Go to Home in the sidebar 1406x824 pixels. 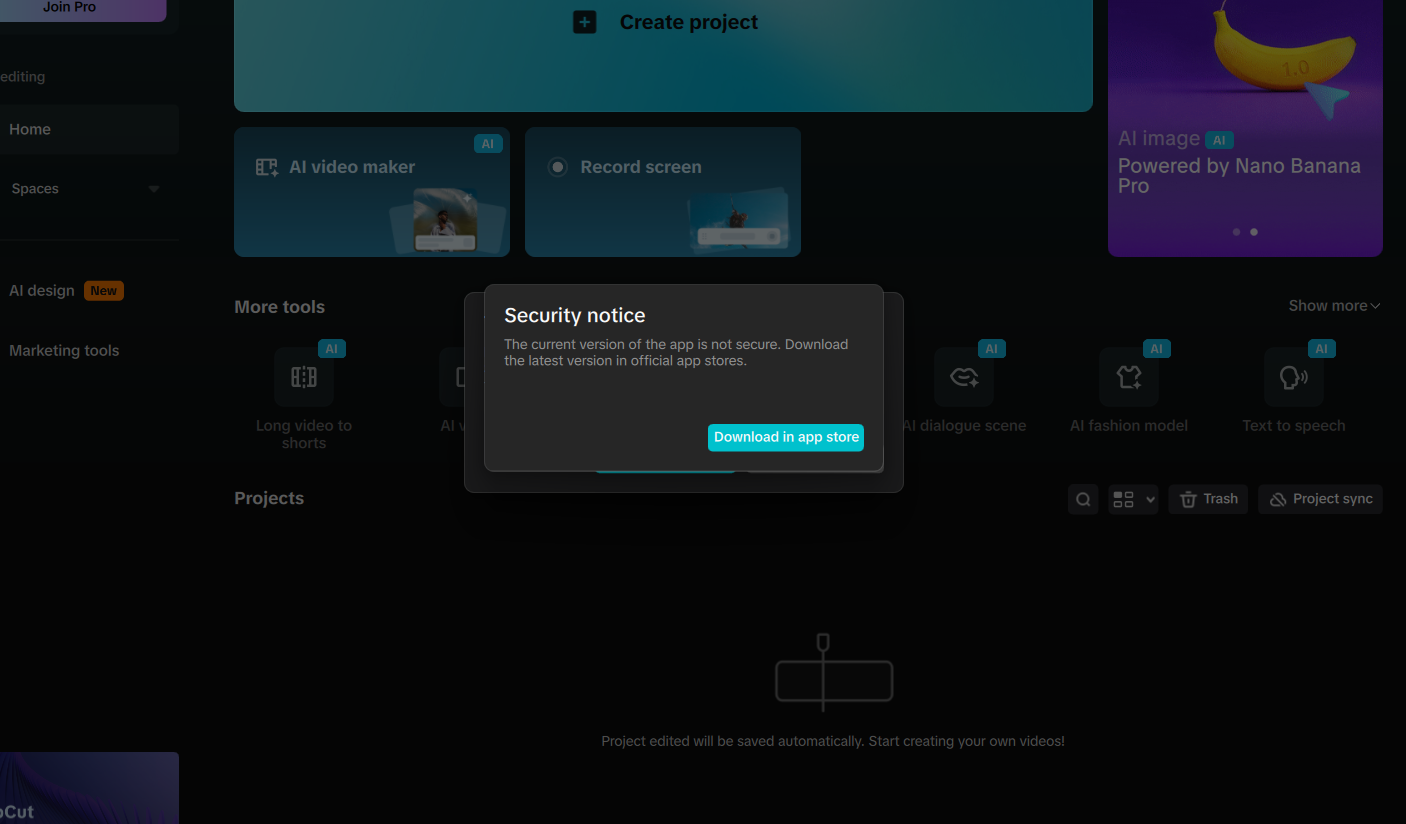click(x=30, y=129)
